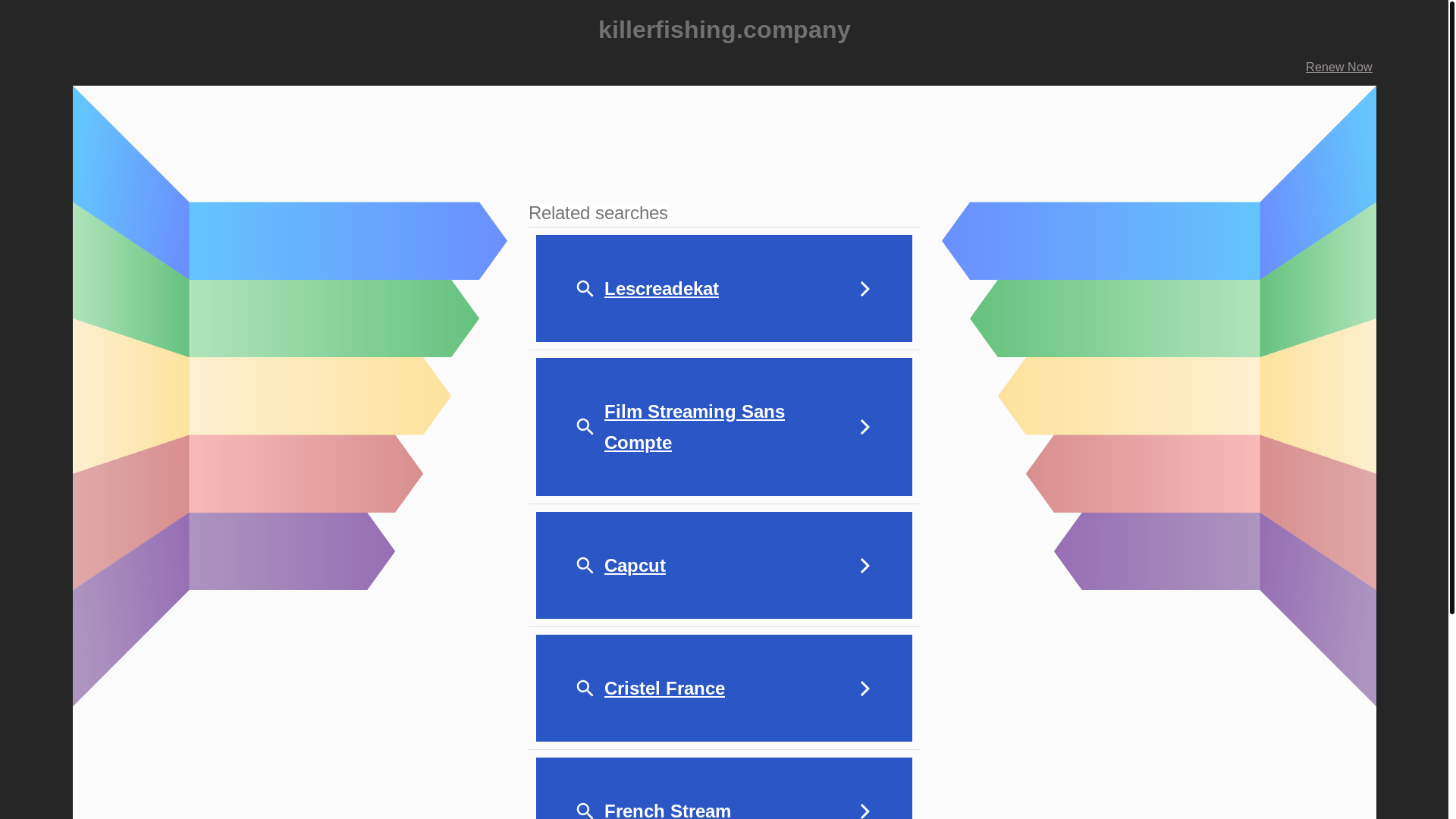1456x819 pixels.
Task: Click the search icon next to Film Streaming
Action: pyautogui.click(x=585, y=427)
